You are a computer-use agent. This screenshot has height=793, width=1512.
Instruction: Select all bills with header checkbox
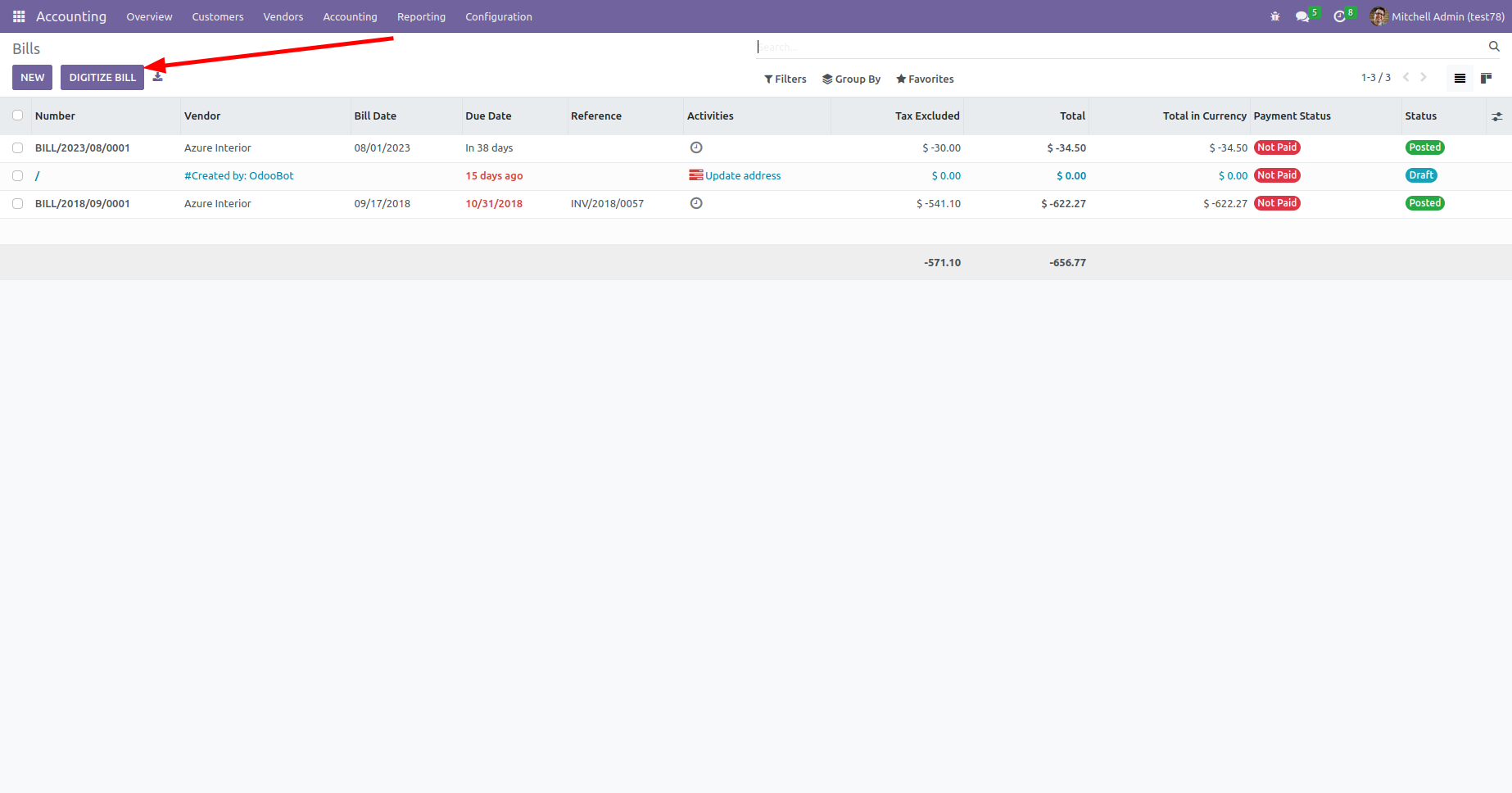pos(17,116)
